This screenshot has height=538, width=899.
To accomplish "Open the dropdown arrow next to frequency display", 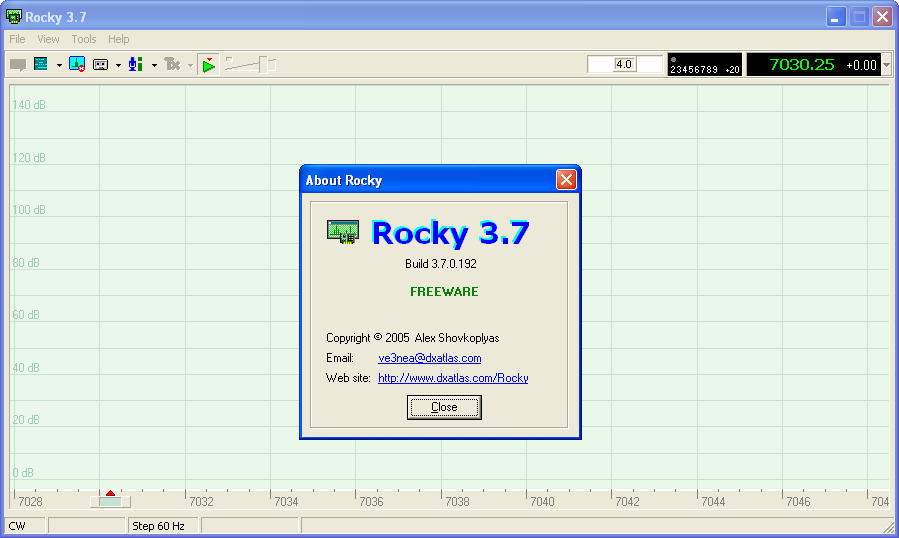I will [x=886, y=65].
